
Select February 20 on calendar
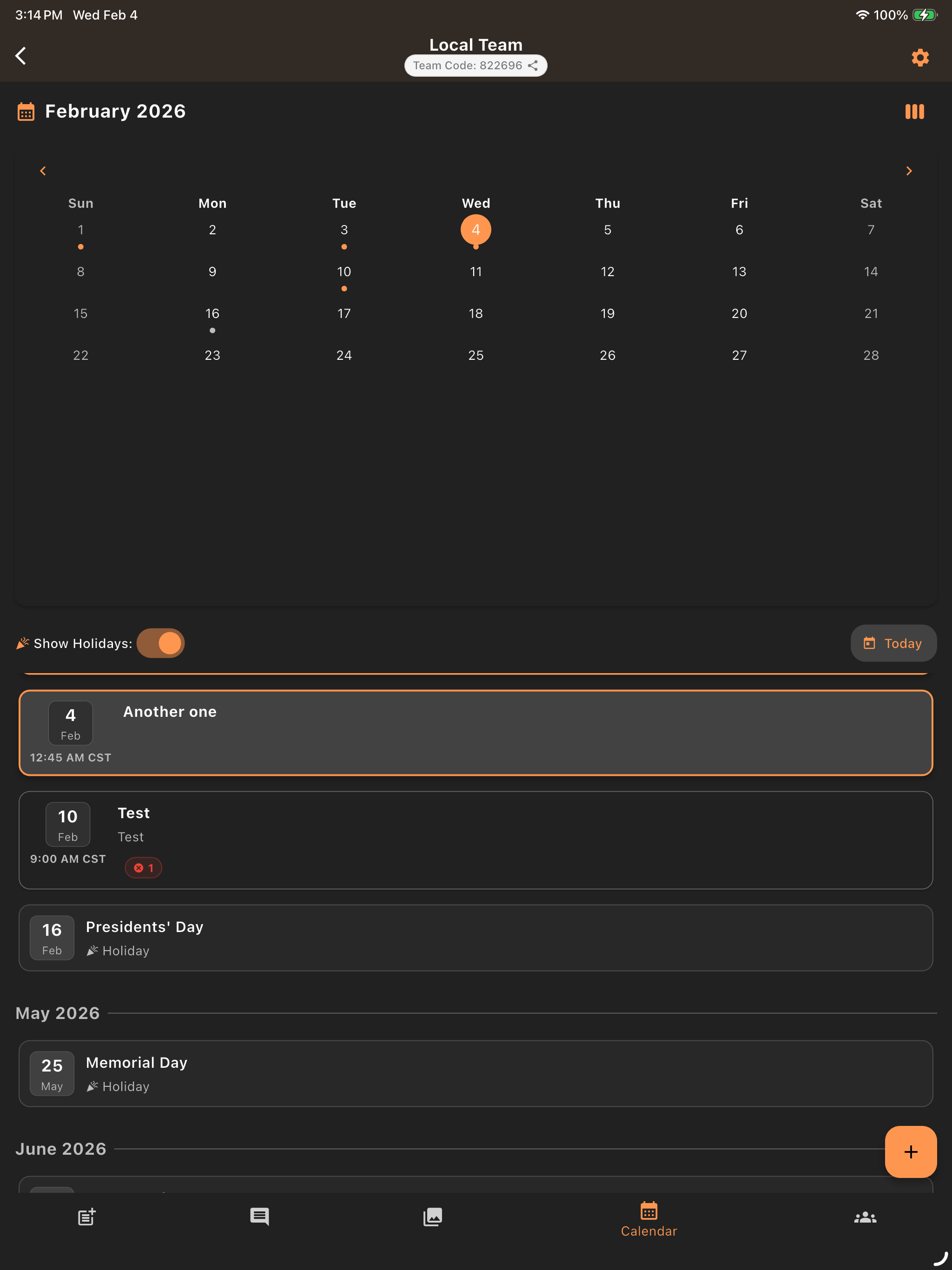click(739, 313)
